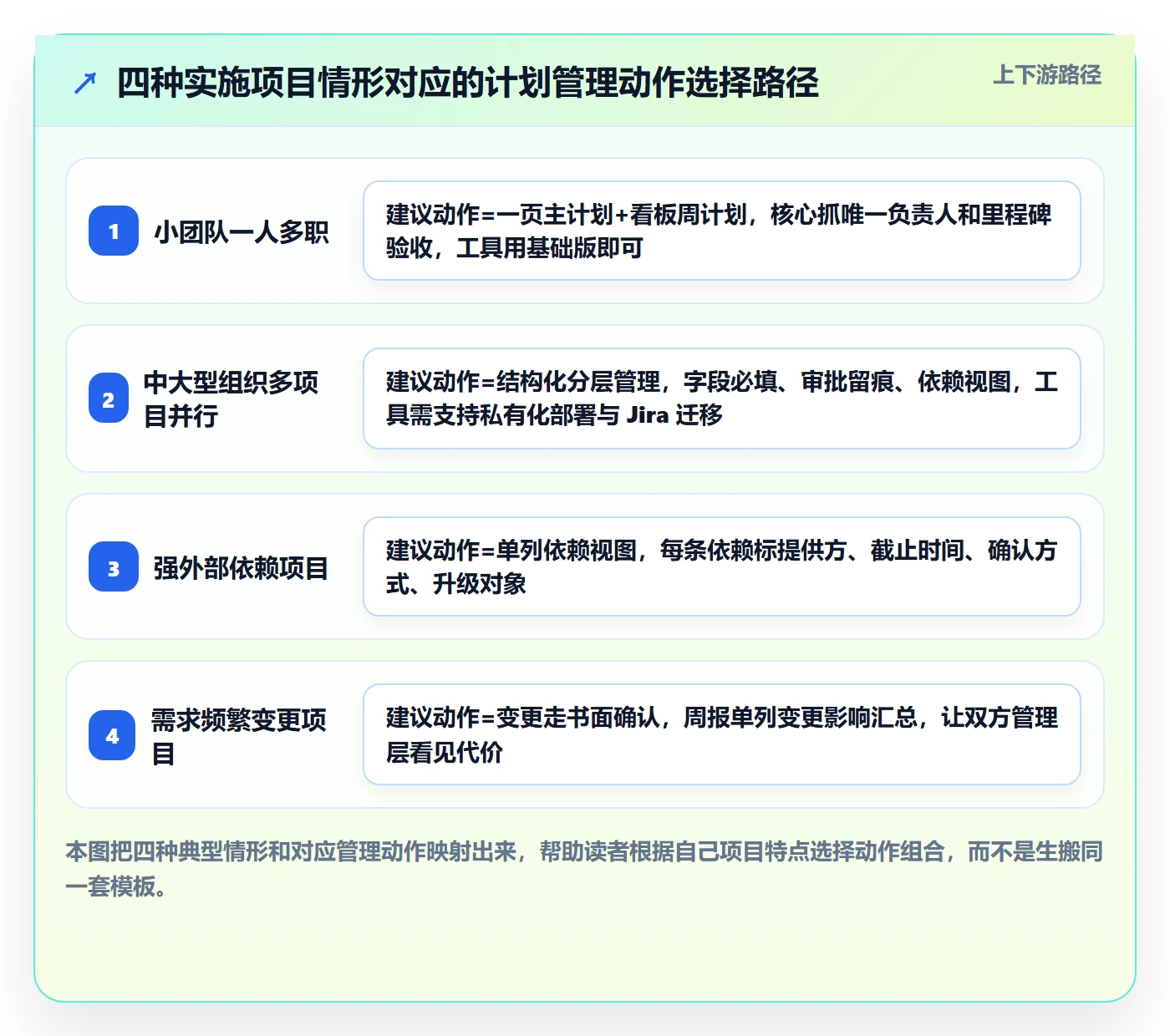Click the footer note beginning 本图把四种典型情形
The height and width of the screenshot is (1036, 1170).
[x=584, y=869]
